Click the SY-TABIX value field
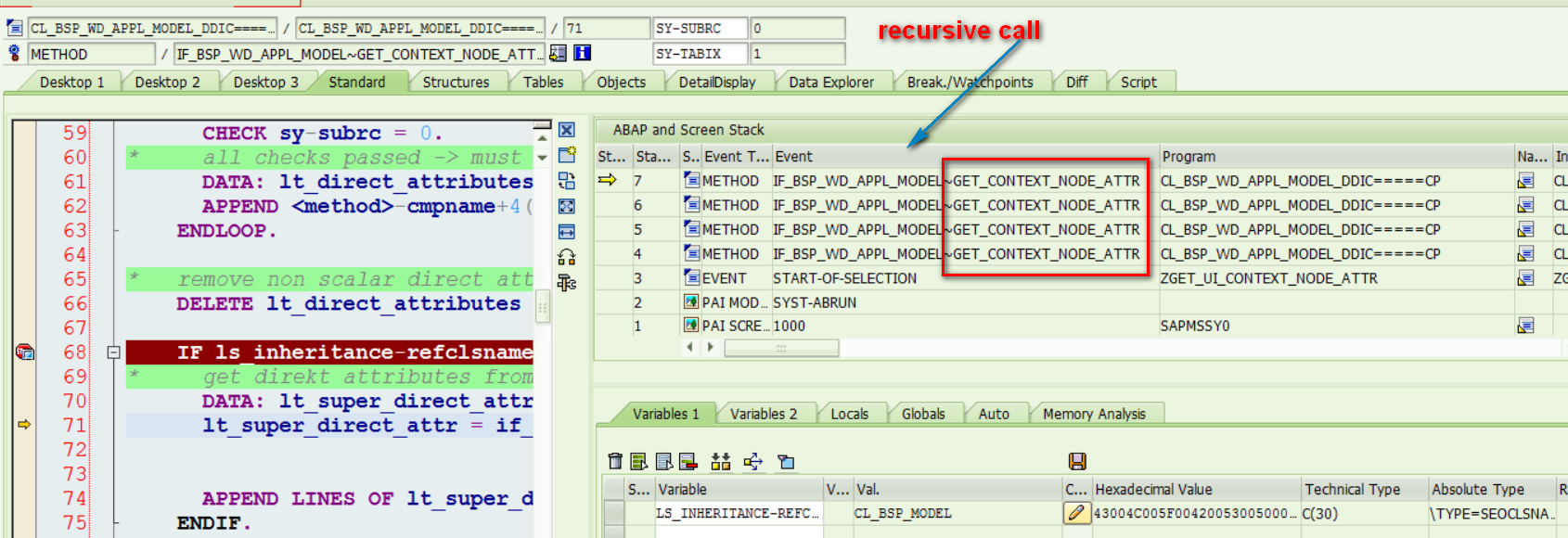This screenshot has width=1568, height=538. (798, 54)
